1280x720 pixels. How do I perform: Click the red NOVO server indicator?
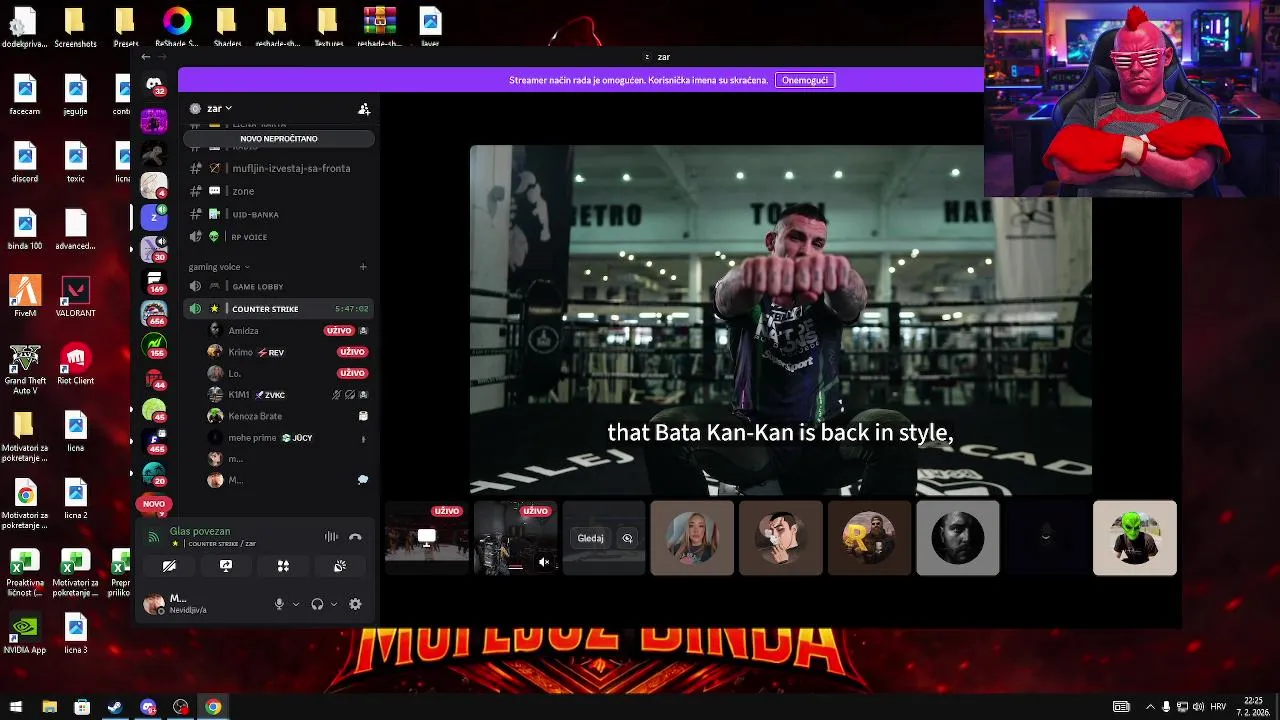154,504
